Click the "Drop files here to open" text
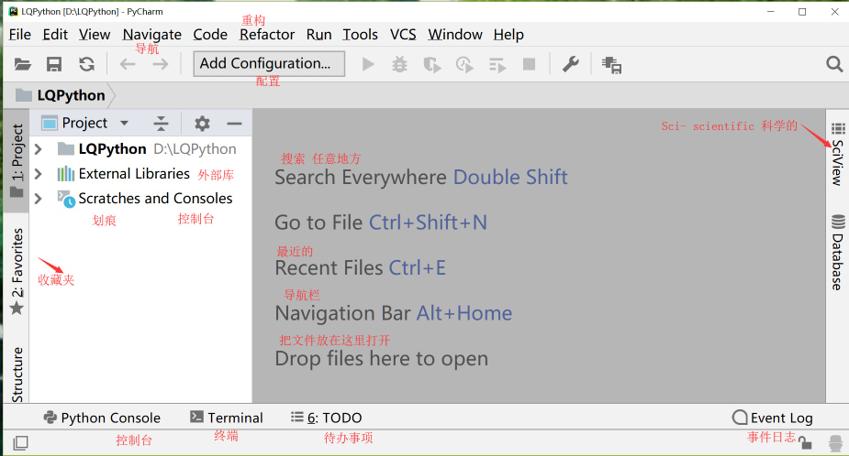 coord(381,359)
